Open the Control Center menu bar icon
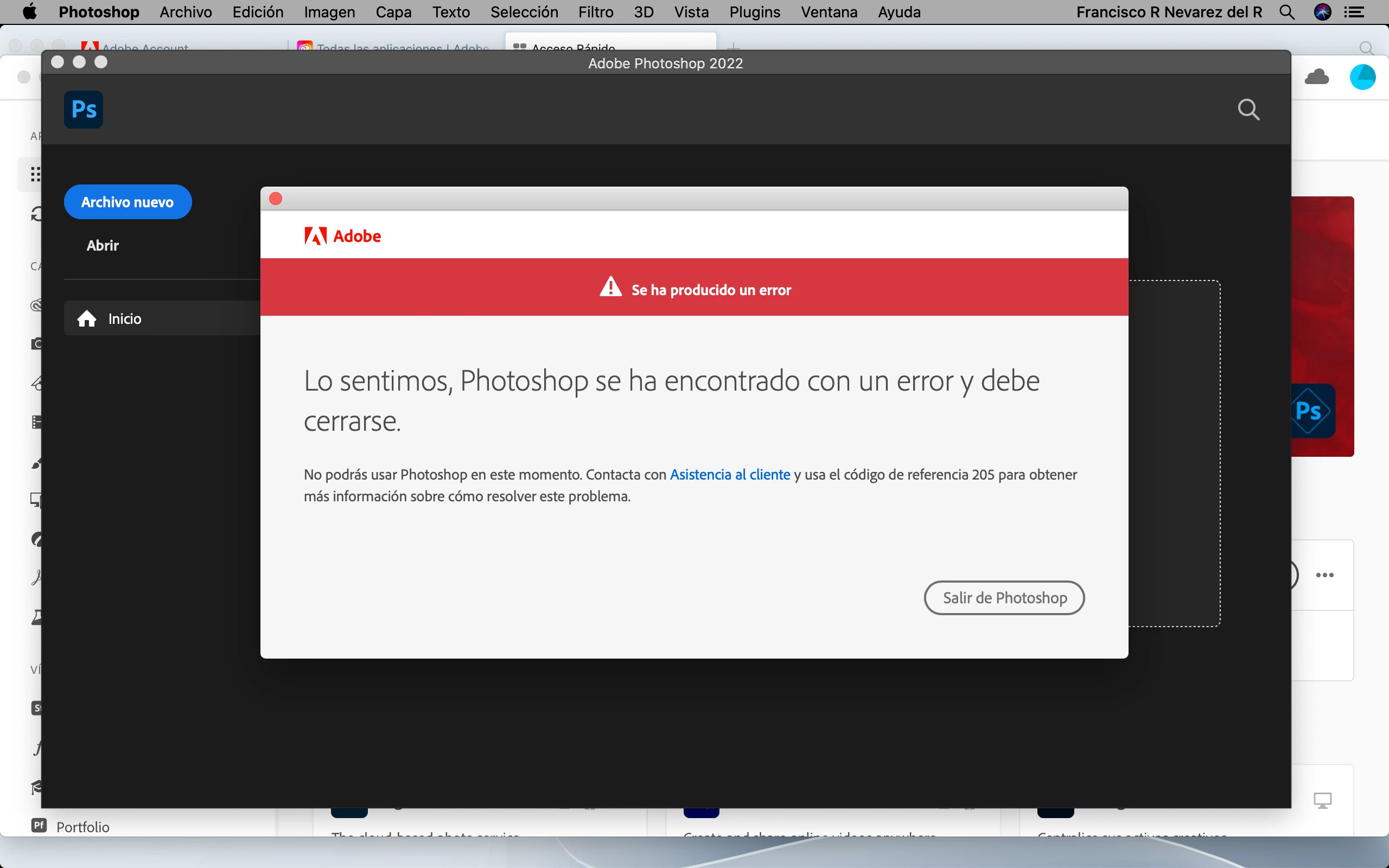Viewport: 1389px width, 868px height. click(x=1355, y=12)
